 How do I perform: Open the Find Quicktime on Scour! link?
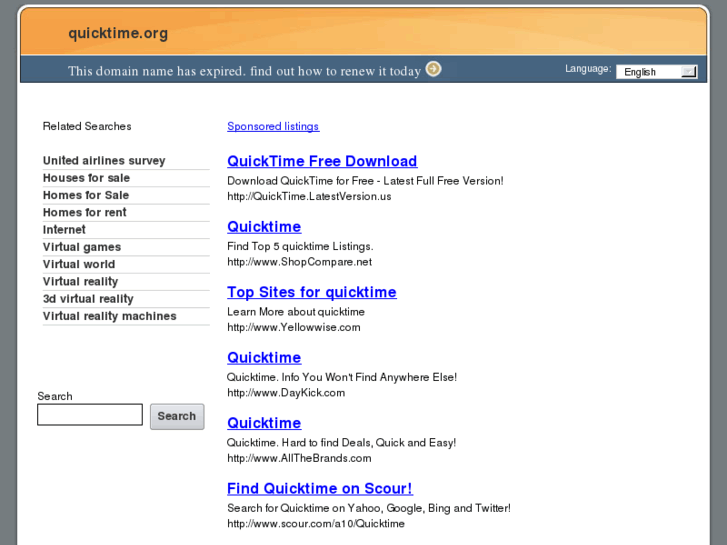tap(320, 488)
